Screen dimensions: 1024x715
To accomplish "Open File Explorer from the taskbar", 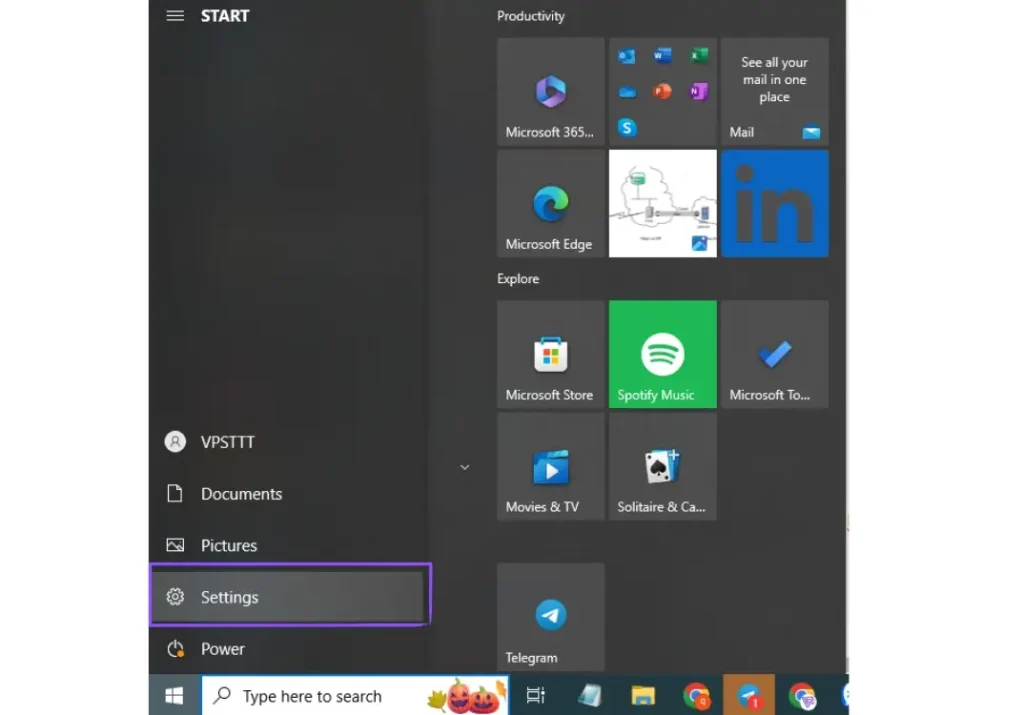I will (643, 696).
